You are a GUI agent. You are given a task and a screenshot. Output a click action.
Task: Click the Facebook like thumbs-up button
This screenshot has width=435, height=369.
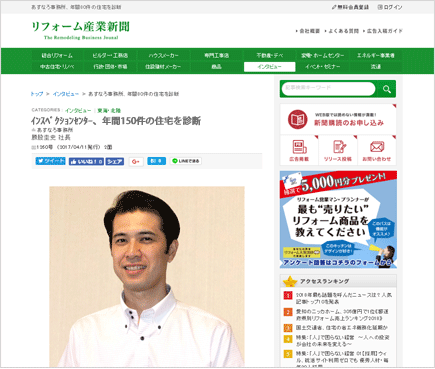[x=86, y=162]
